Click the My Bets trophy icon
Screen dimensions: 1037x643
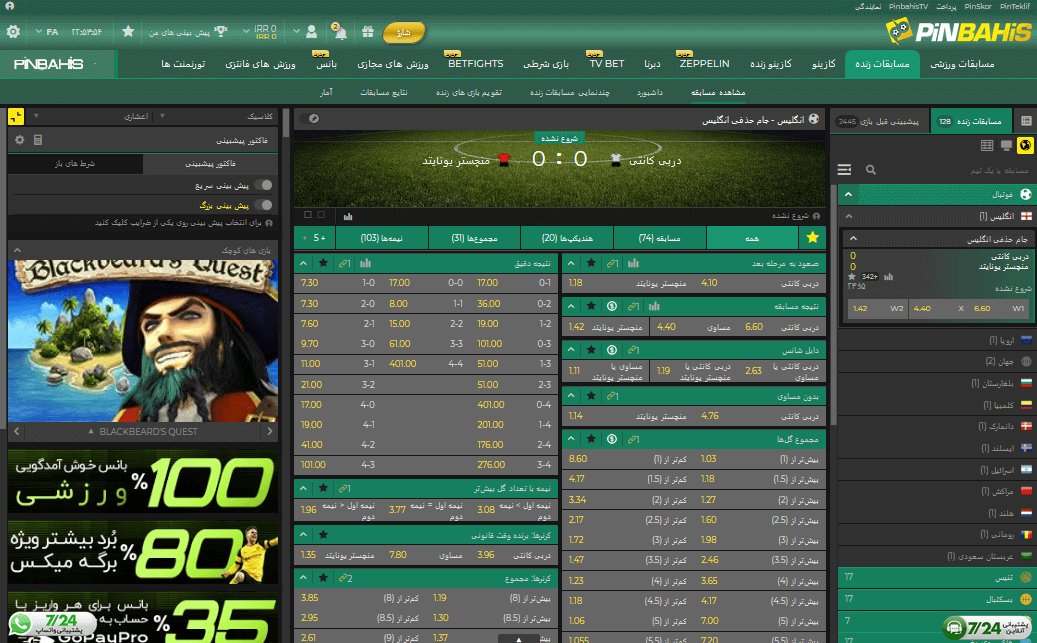coord(222,31)
